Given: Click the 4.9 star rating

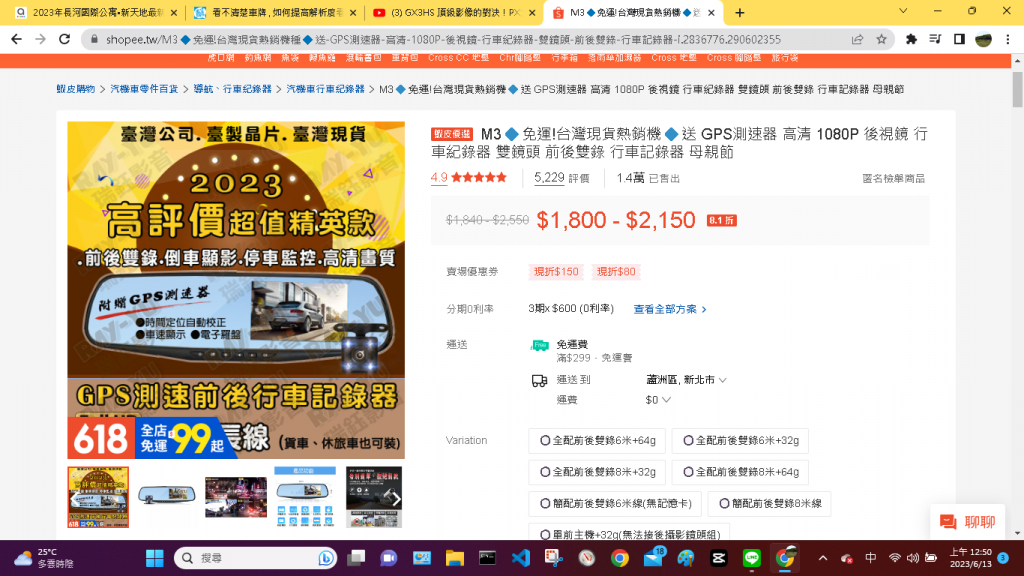Looking at the screenshot, I should pyautogui.click(x=468, y=178).
